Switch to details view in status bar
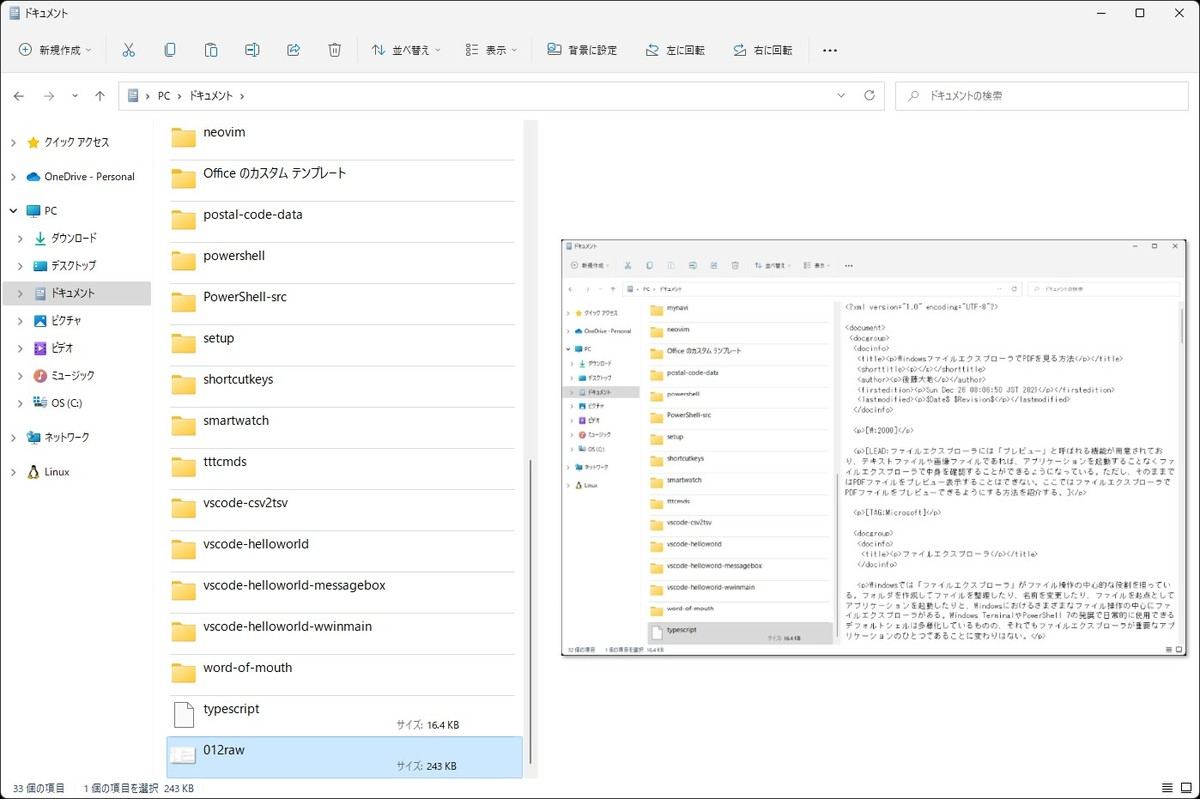The width and height of the screenshot is (1200, 799). pos(1167,788)
